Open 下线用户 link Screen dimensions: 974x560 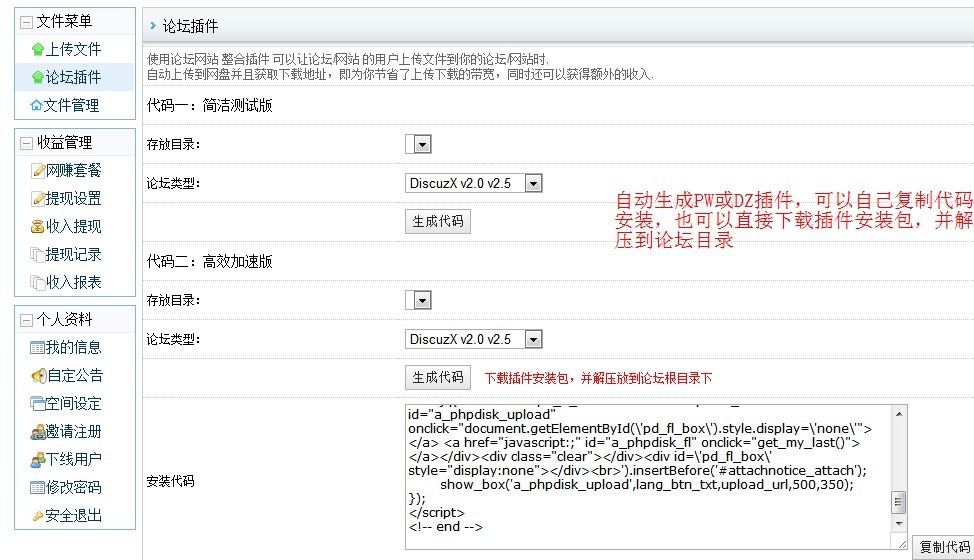point(73,459)
